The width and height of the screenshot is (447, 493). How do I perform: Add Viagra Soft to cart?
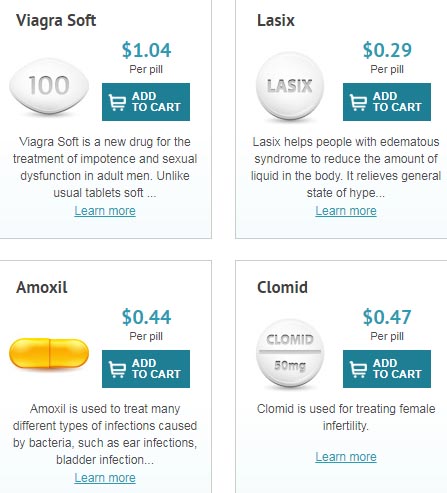pos(146,102)
